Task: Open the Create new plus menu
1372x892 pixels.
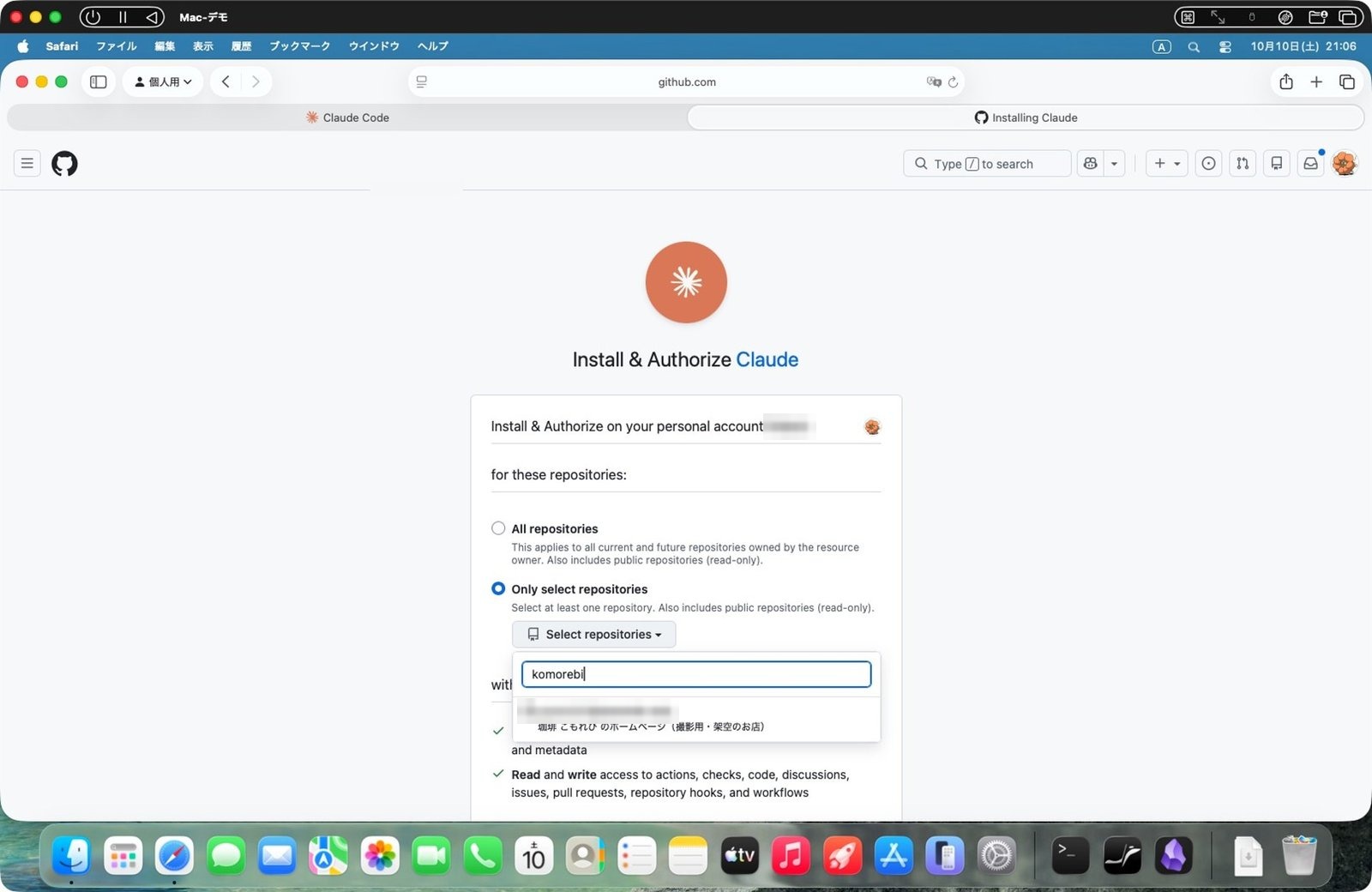Action: (1166, 163)
